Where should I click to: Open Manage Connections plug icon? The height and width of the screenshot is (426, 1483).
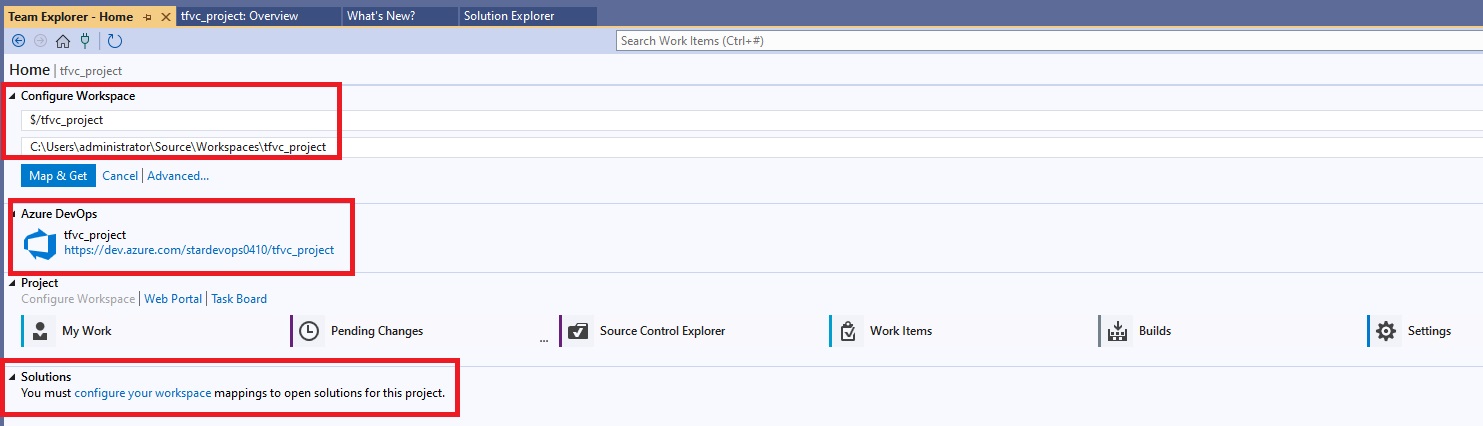[x=86, y=41]
